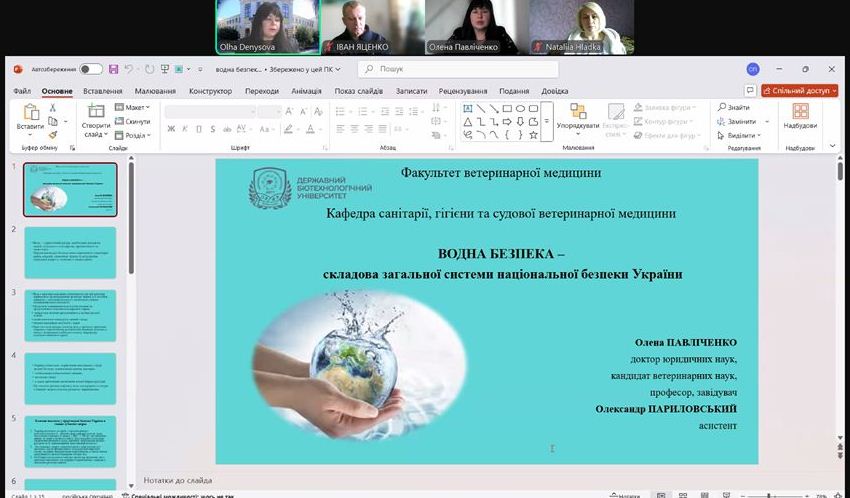Expand the shapes gallery More button
Screen dimensions: 850x498
pyautogui.click(x=547, y=121)
